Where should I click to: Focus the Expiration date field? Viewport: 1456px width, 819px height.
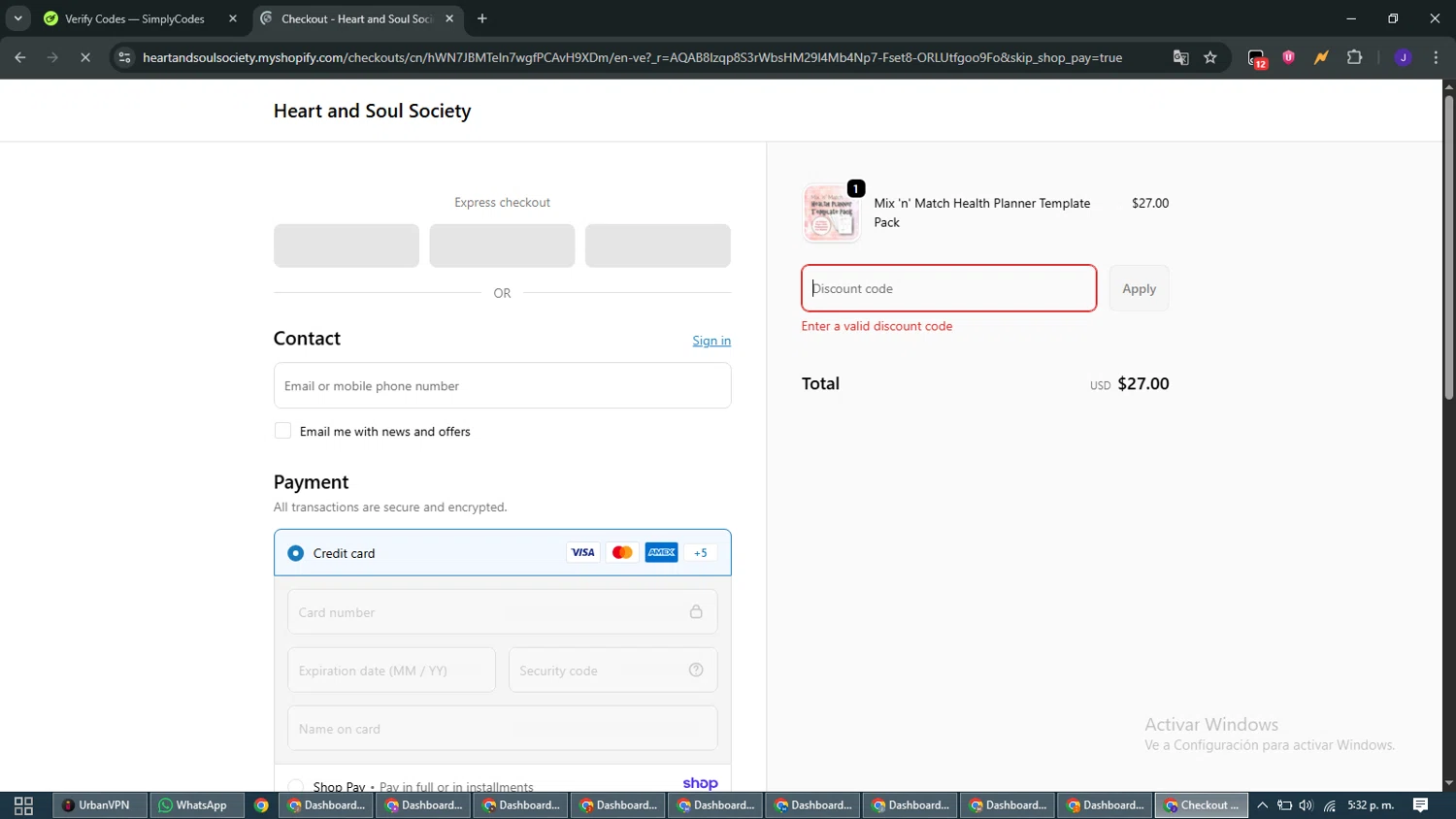[x=391, y=671]
